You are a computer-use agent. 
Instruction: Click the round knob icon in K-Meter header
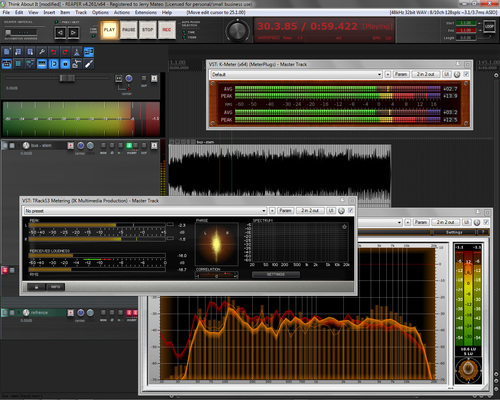tap(457, 74)
